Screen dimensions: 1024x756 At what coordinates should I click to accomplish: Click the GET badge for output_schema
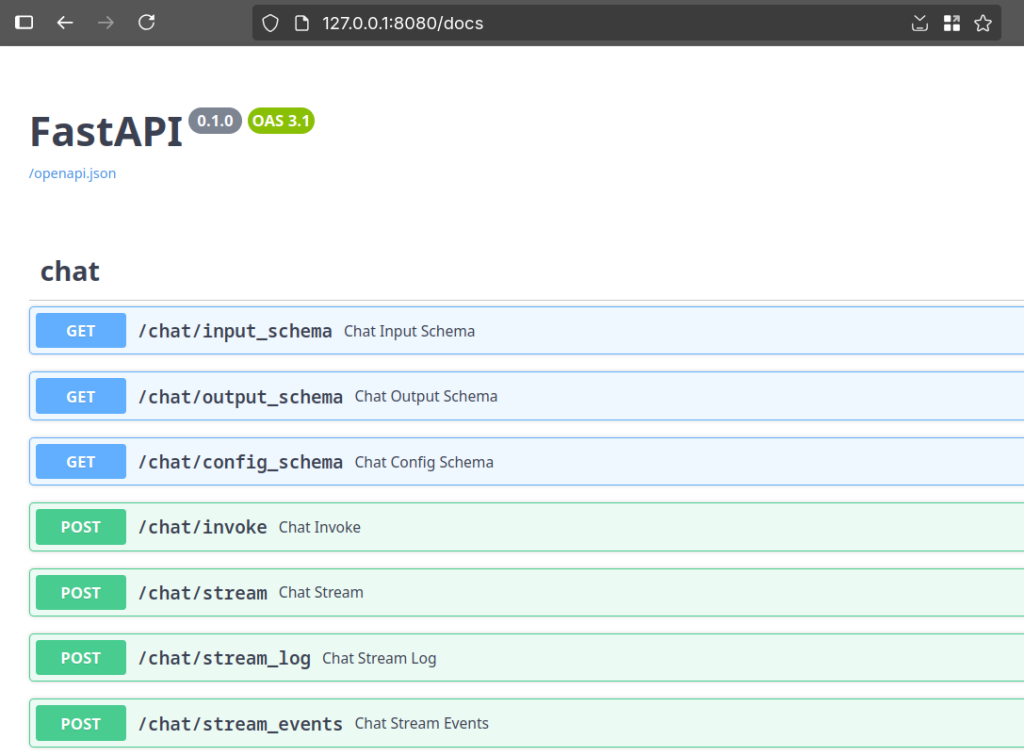(x=81, y=396)
